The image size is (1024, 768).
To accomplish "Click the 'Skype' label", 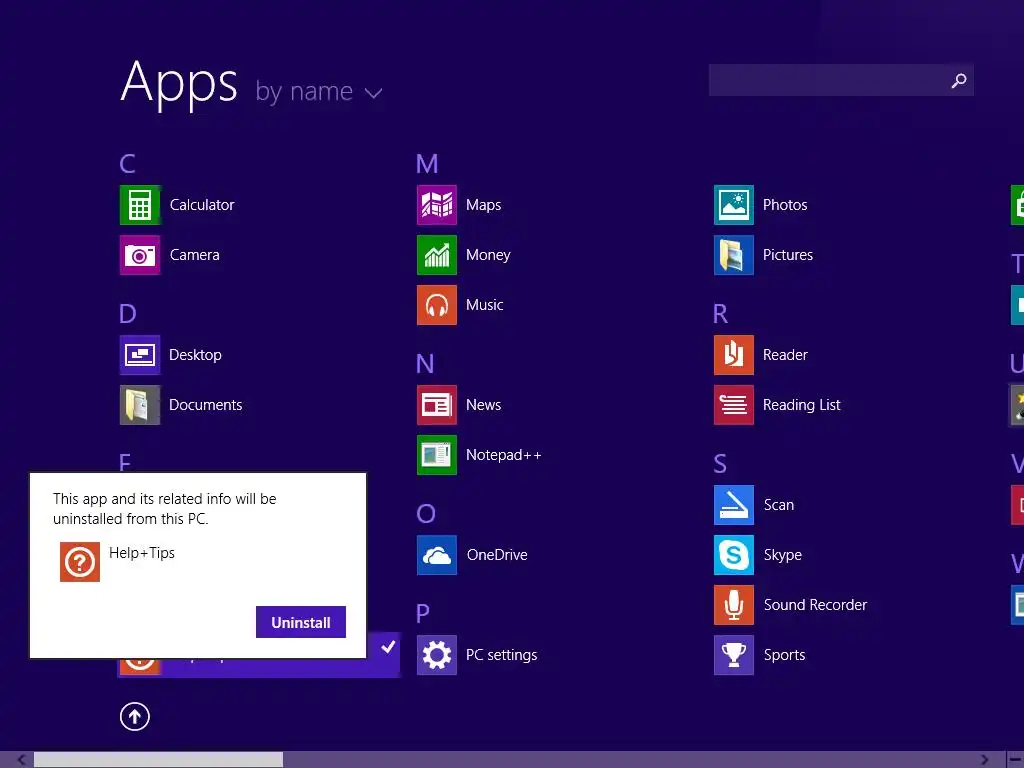I will 782,555.
